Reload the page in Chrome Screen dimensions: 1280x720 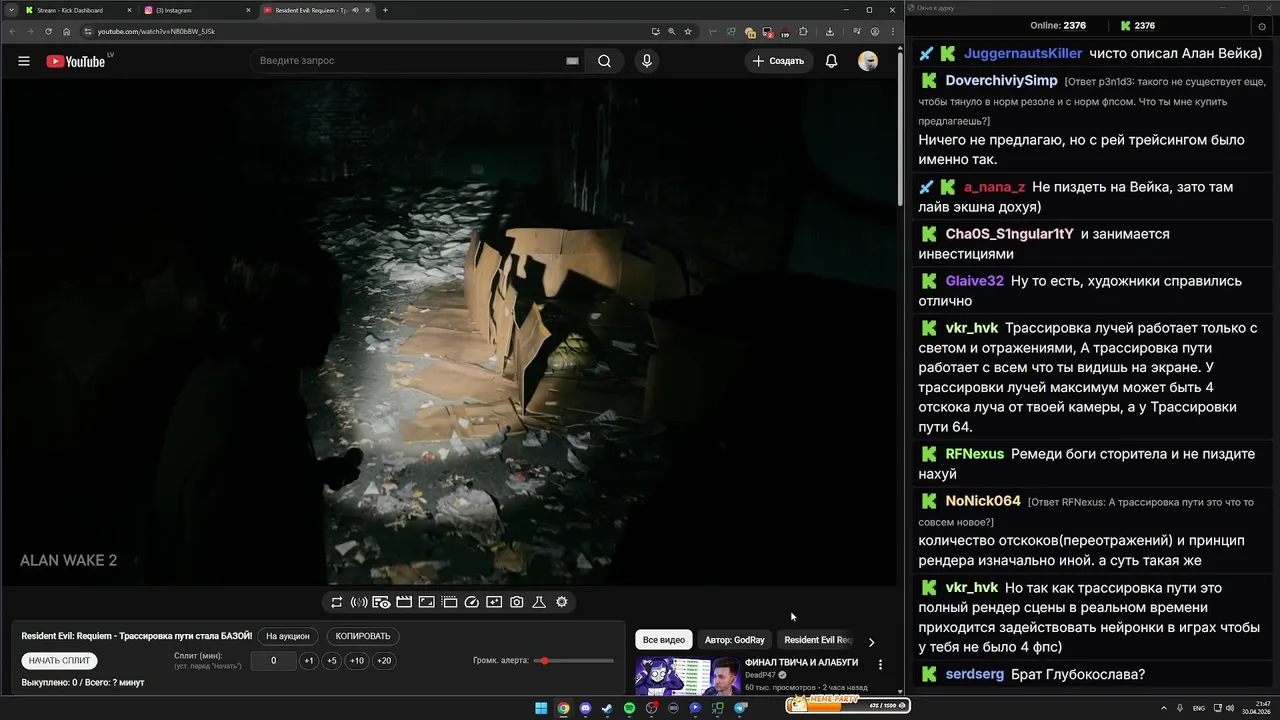pos(48,31)
